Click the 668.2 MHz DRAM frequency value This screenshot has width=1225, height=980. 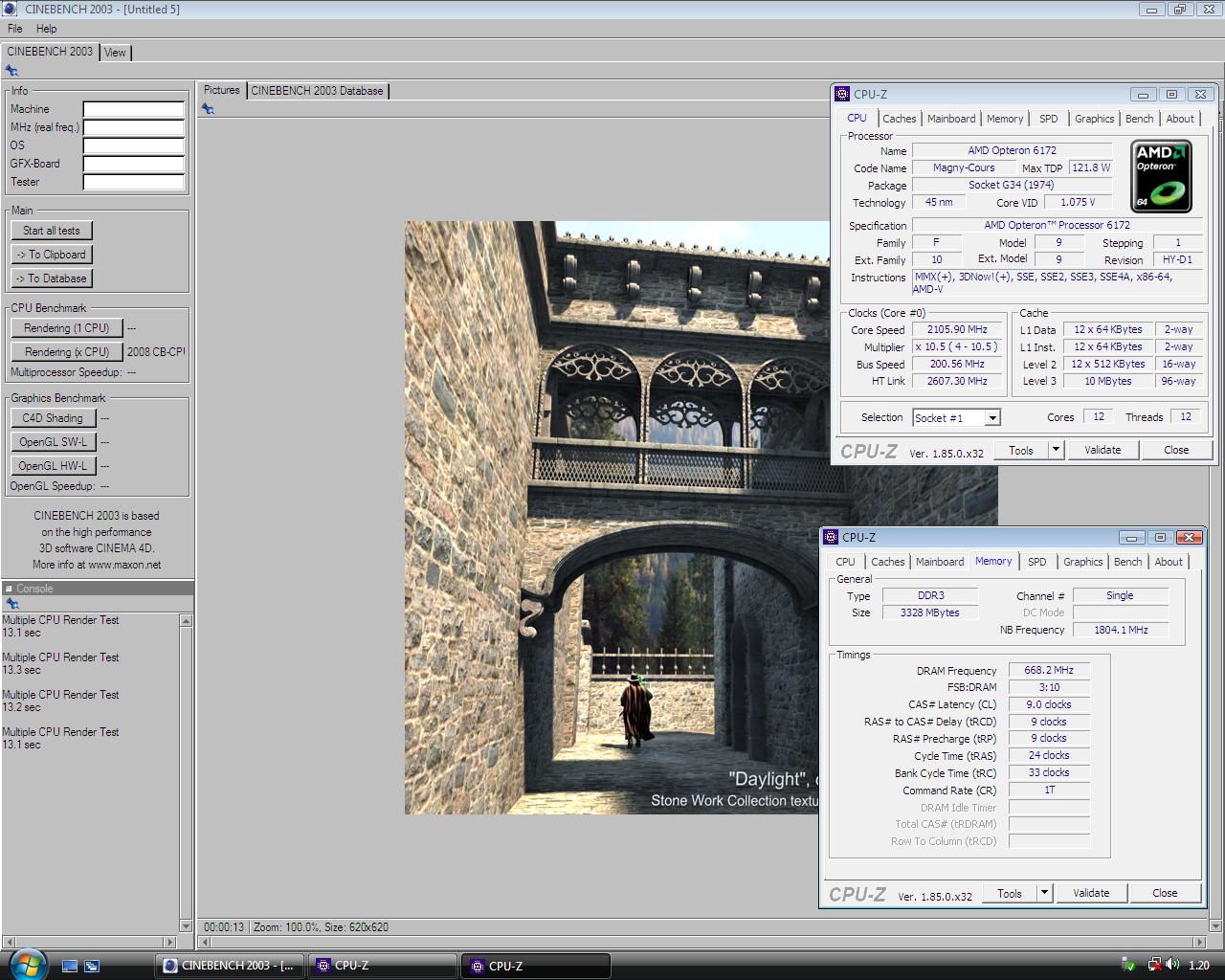1049,670
